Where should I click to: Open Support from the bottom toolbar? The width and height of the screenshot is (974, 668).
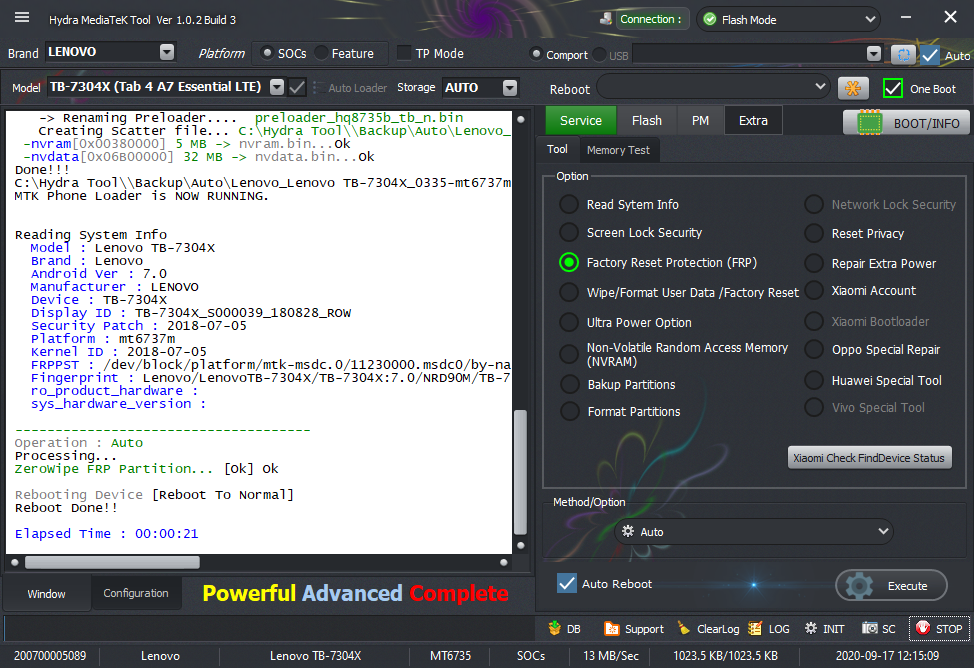[634, 629]
